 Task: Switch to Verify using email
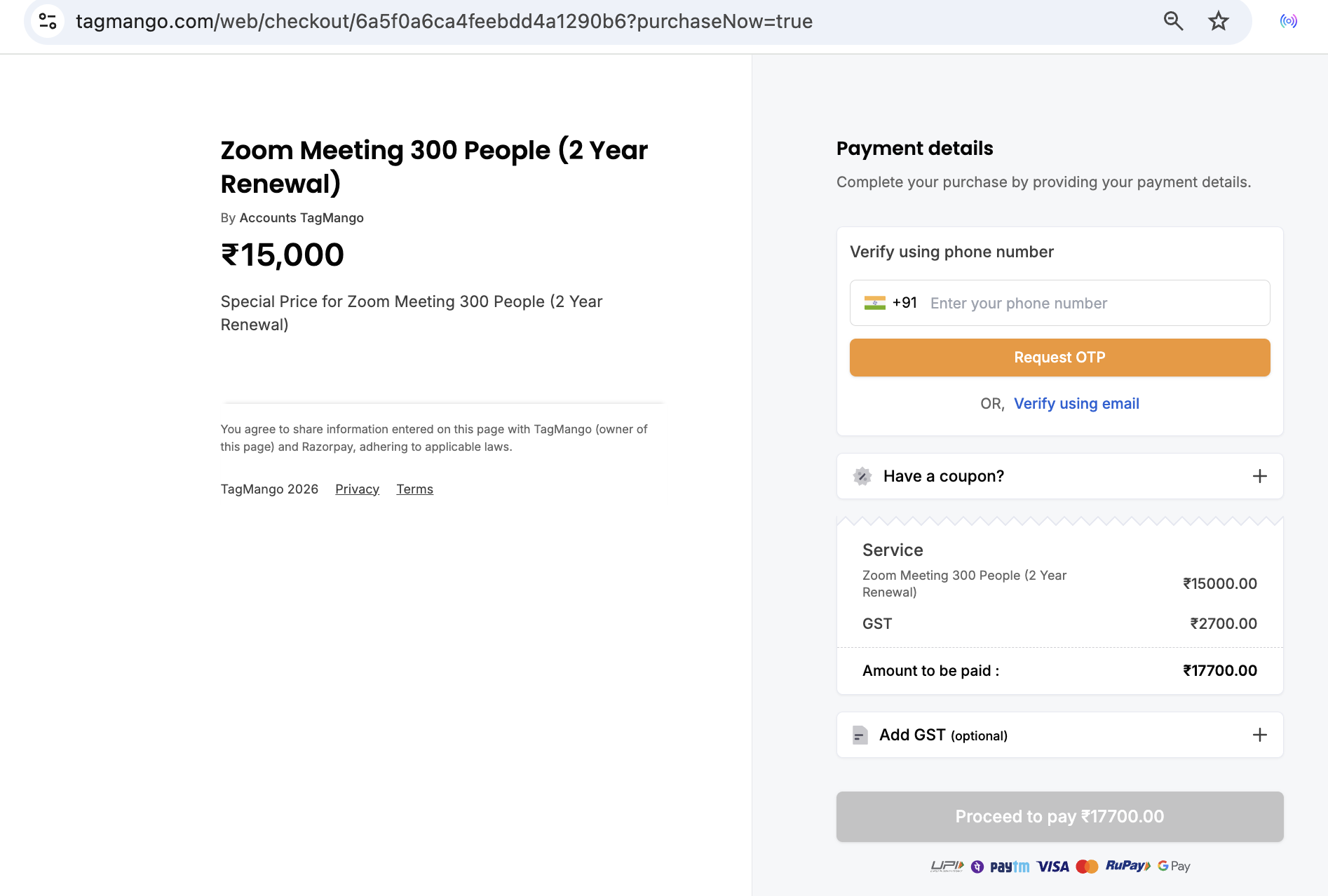(x=1076, y=404)
